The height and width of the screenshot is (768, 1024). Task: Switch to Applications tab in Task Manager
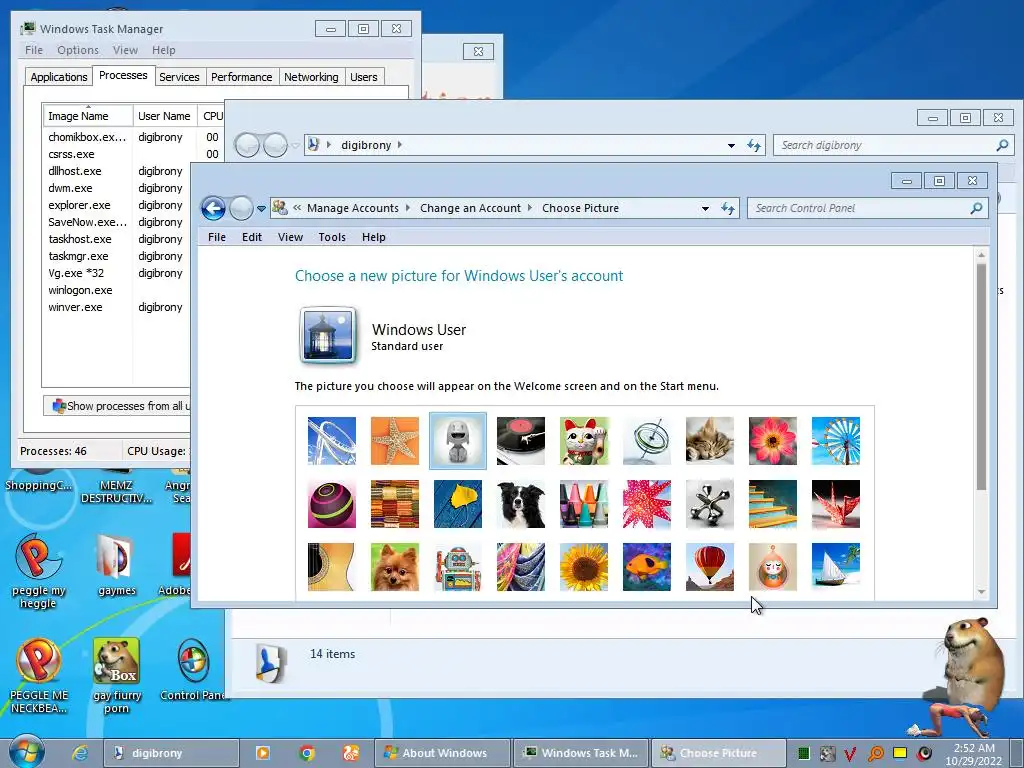click(x=59, y=77)
